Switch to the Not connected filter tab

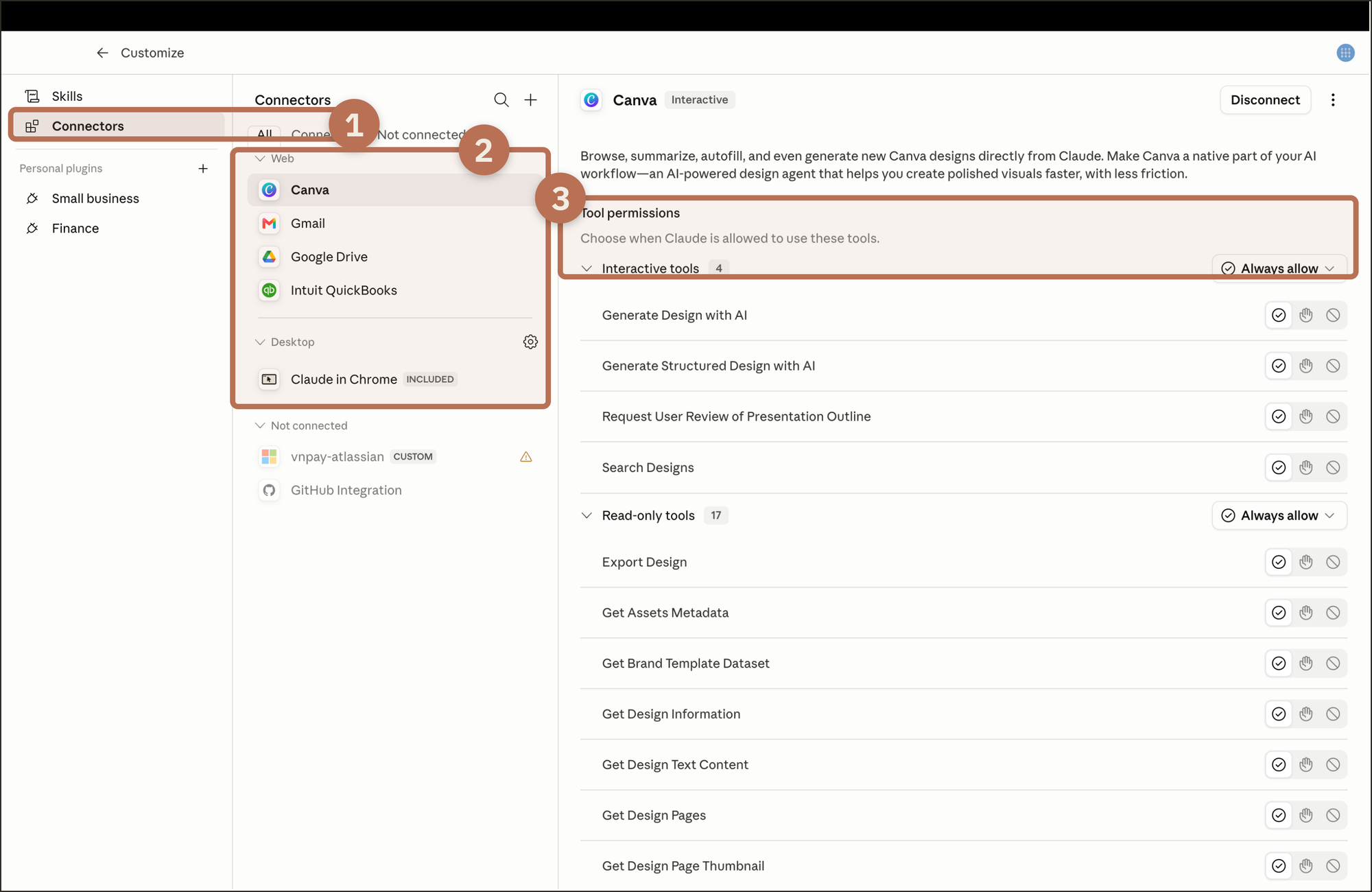[x=421, y=134]
